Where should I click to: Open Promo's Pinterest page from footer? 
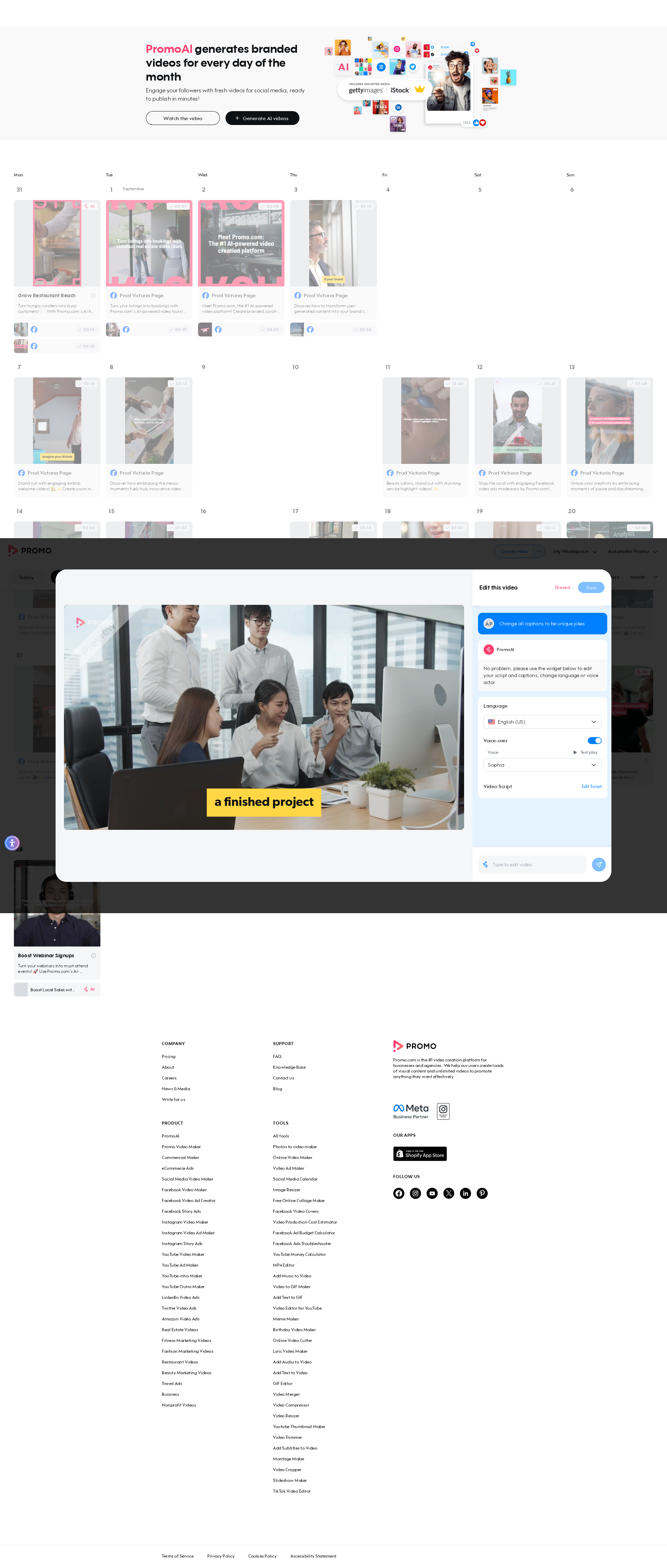(x=483, y=1193)
